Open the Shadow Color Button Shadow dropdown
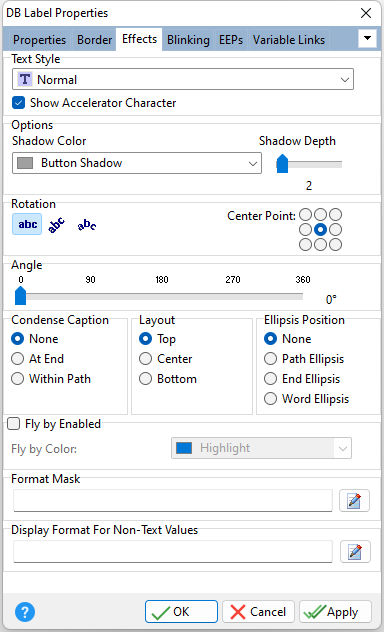This screenshot has width=384, height=632. point(137,163)
